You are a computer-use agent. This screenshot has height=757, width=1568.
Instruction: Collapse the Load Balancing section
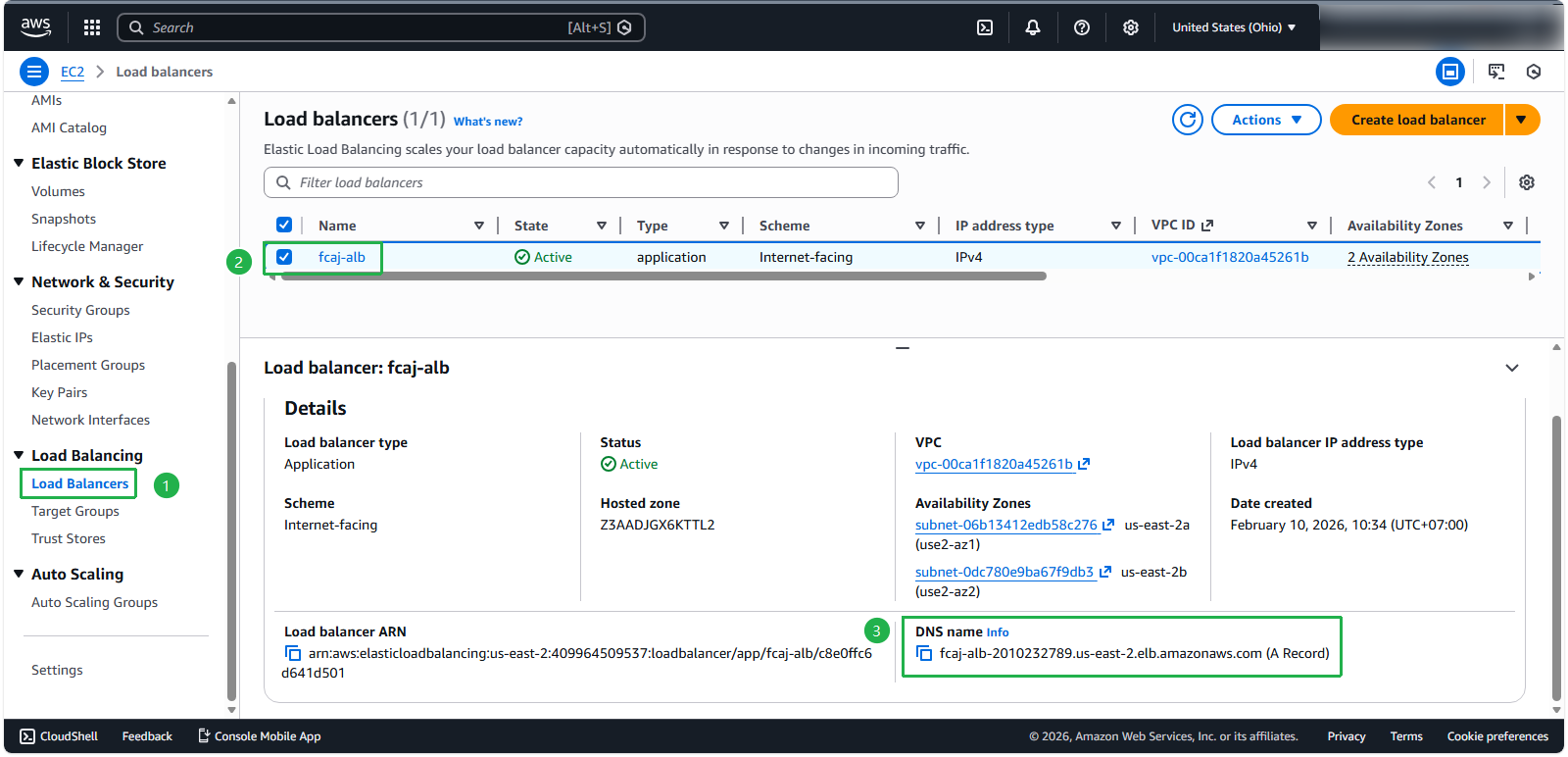point(19,455)
